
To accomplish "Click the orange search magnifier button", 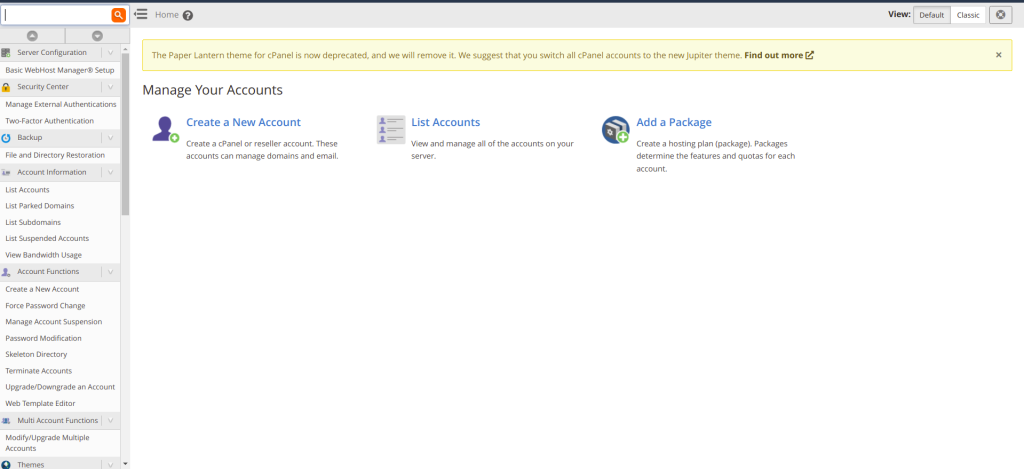I will (118, 15).
